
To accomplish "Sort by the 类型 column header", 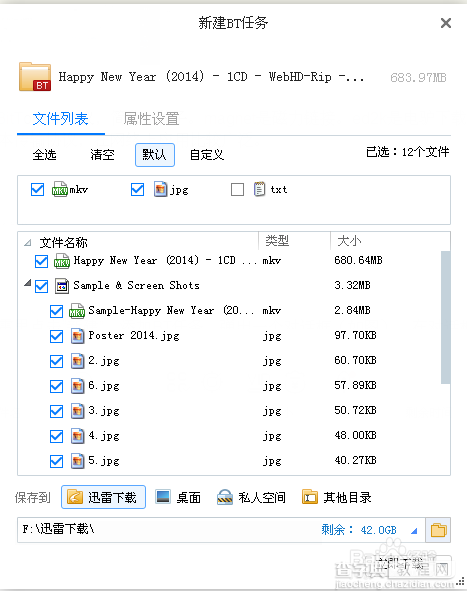I will pos(277,240).
